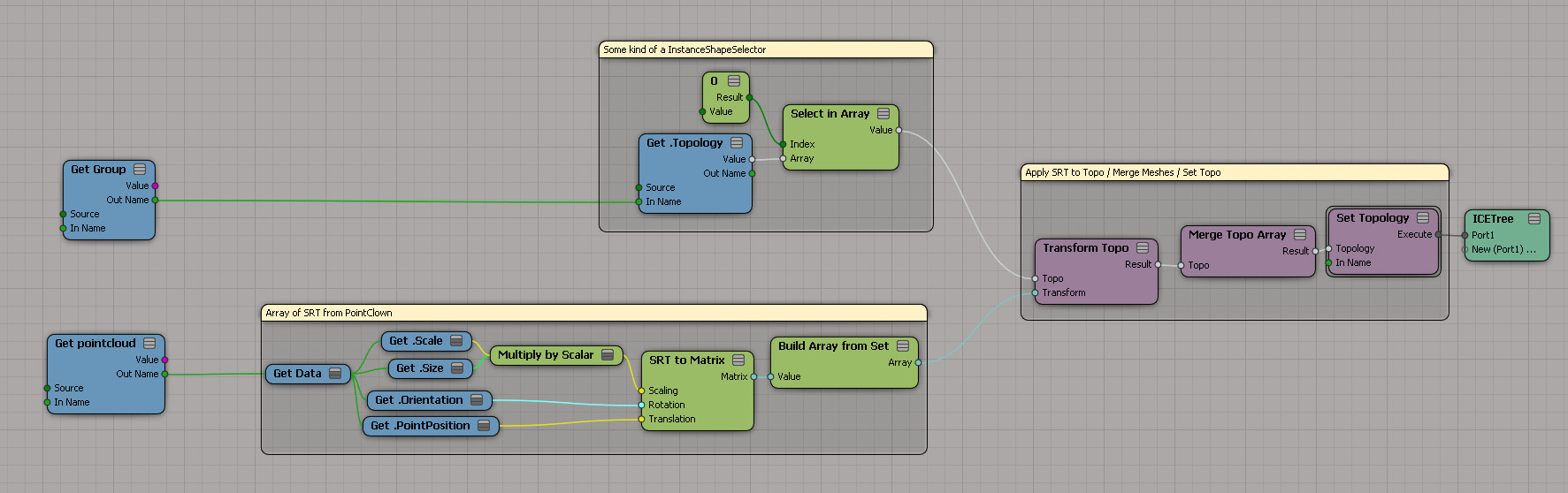Expand the collapsed Get Data node

[335, 374]
